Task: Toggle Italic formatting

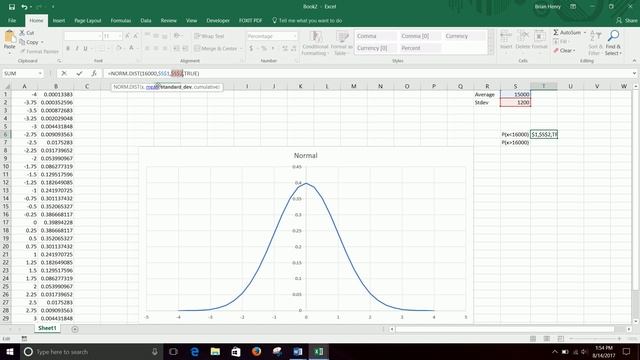Action: pos(77,49)
